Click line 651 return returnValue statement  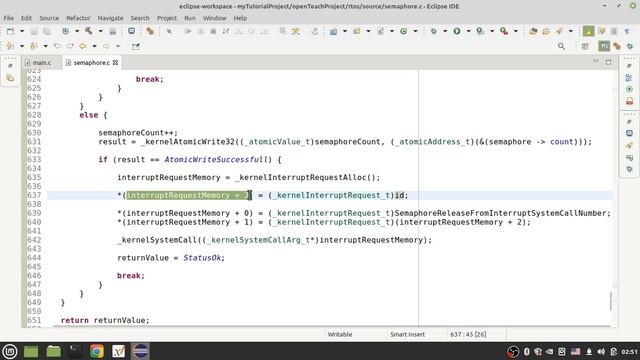click(105, 320)
